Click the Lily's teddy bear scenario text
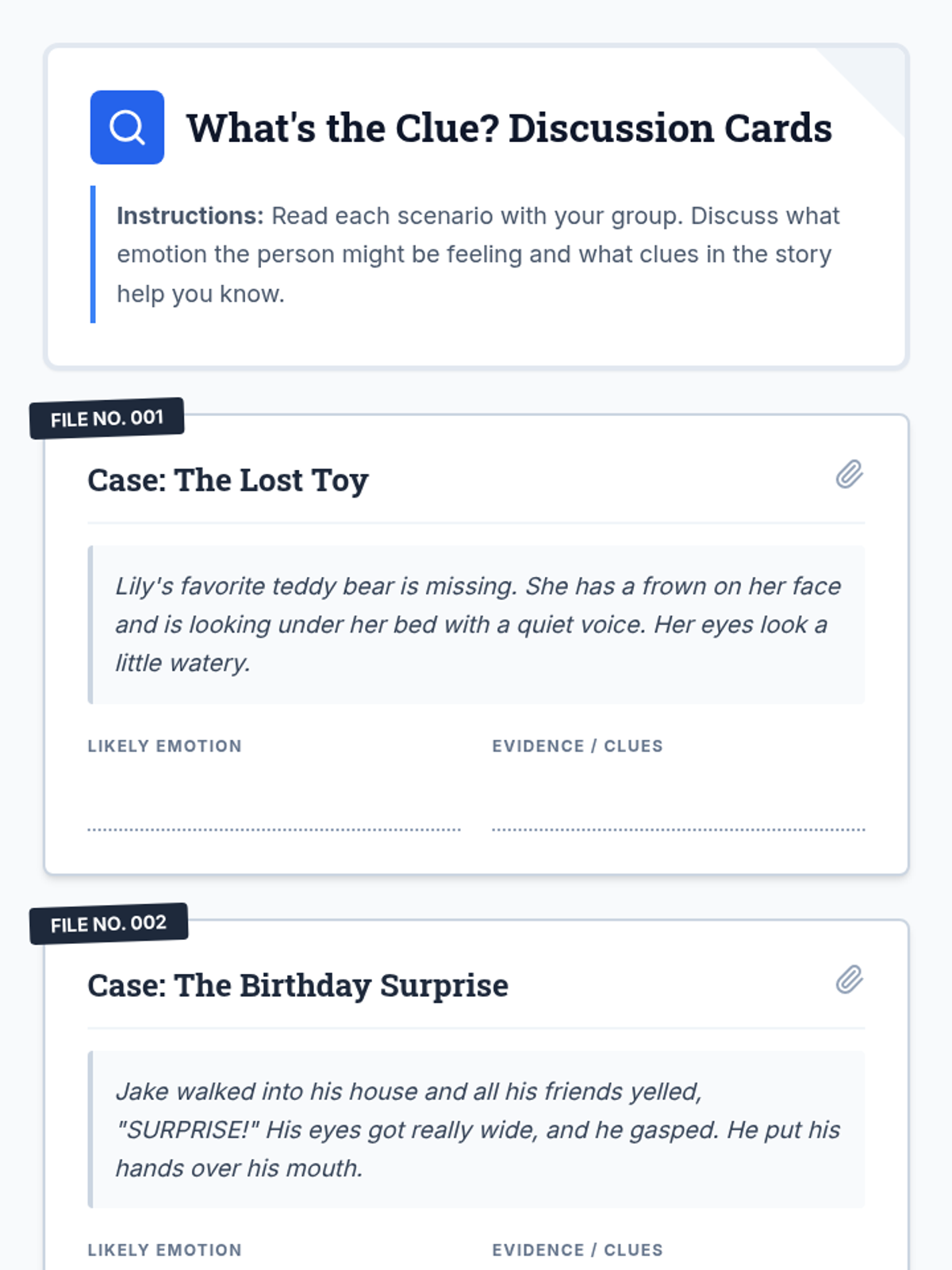This screenshot has height=1270, width=952. (478, 625)
